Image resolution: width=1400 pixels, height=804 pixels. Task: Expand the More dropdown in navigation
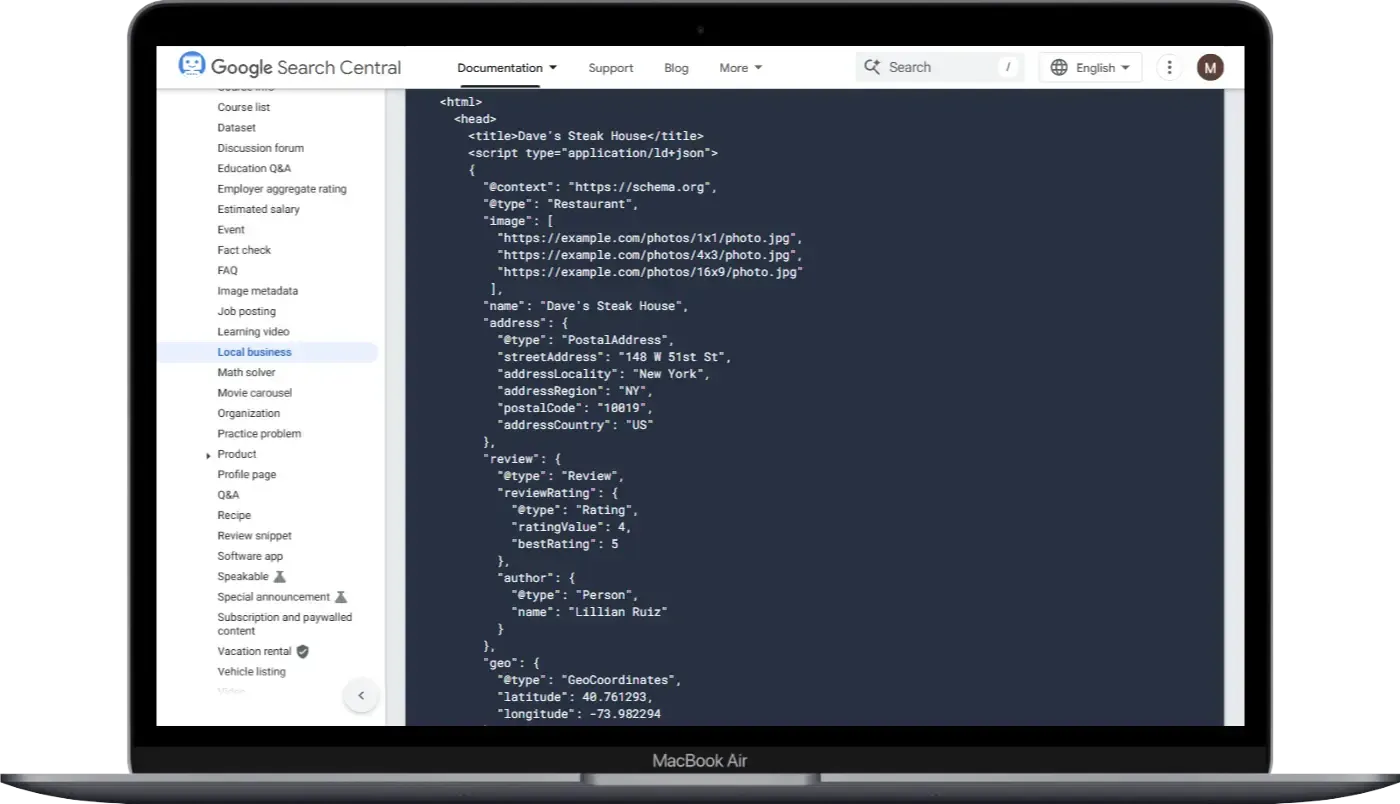tap(740, 68)
